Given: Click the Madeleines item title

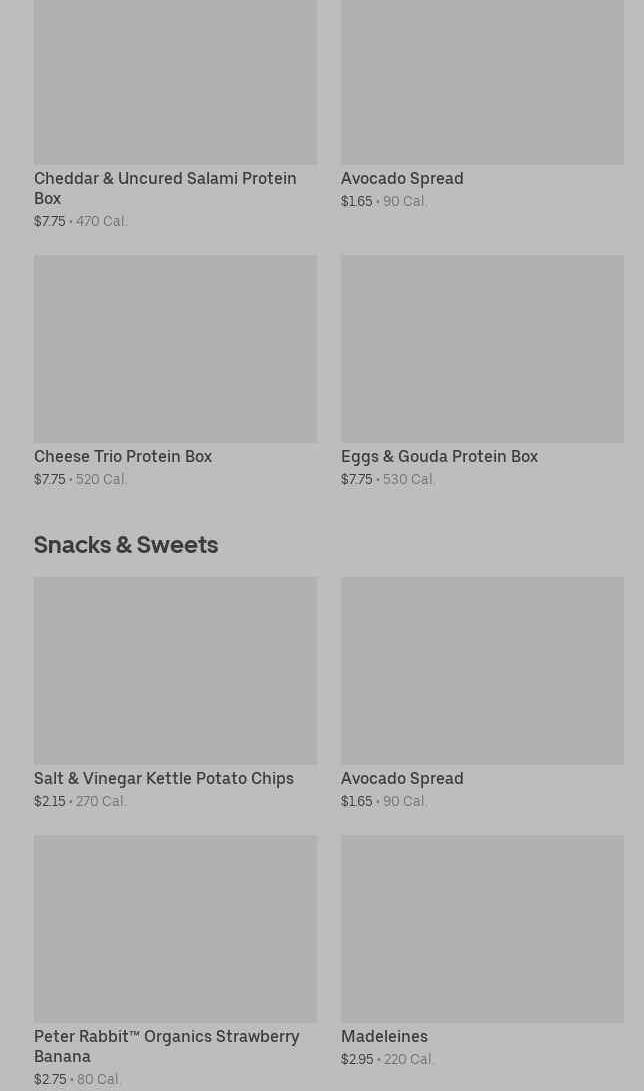Looking at the screenshot, I should tap(384, 1036).
